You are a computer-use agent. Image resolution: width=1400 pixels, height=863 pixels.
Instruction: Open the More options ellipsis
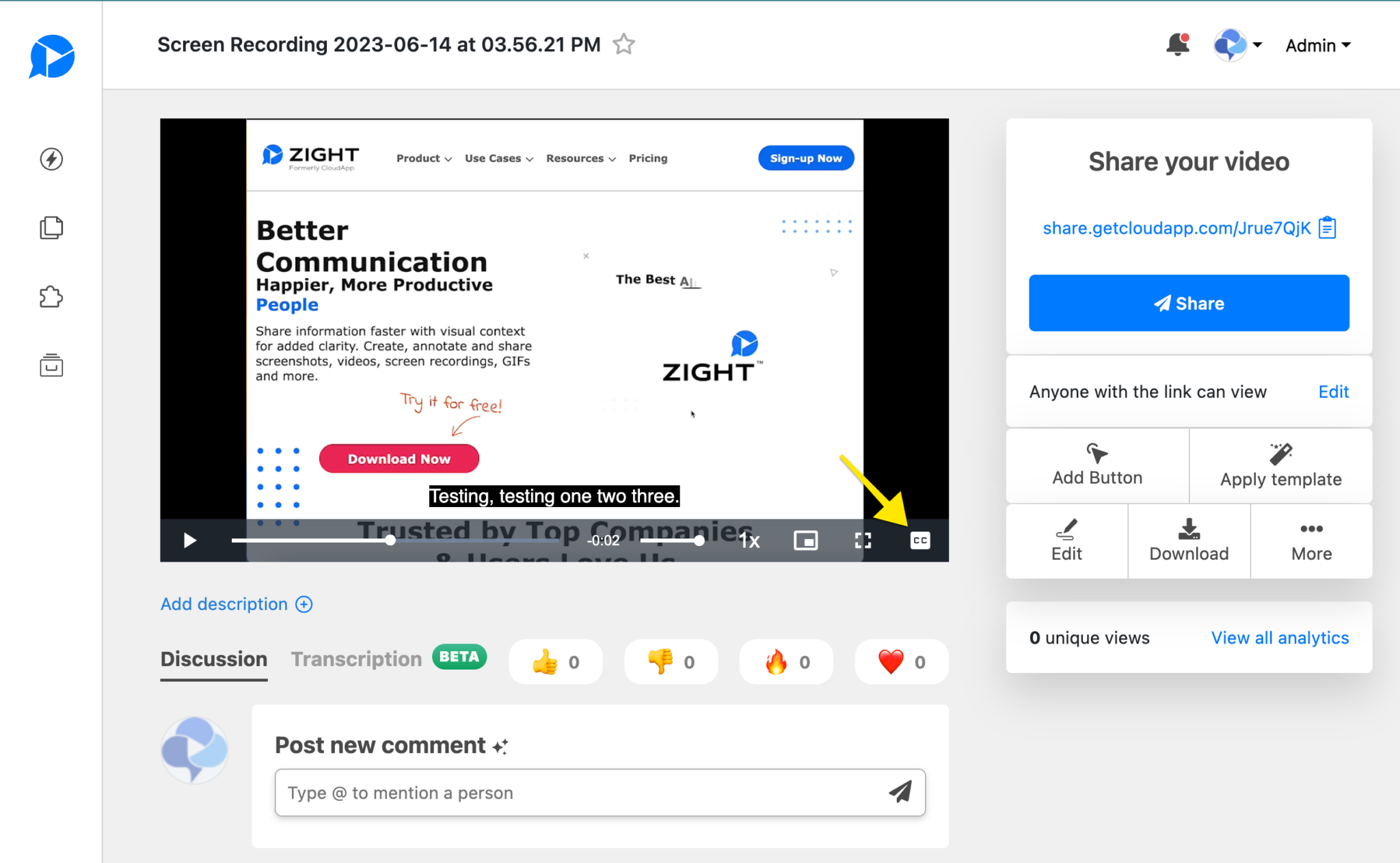pos(1310,540)
